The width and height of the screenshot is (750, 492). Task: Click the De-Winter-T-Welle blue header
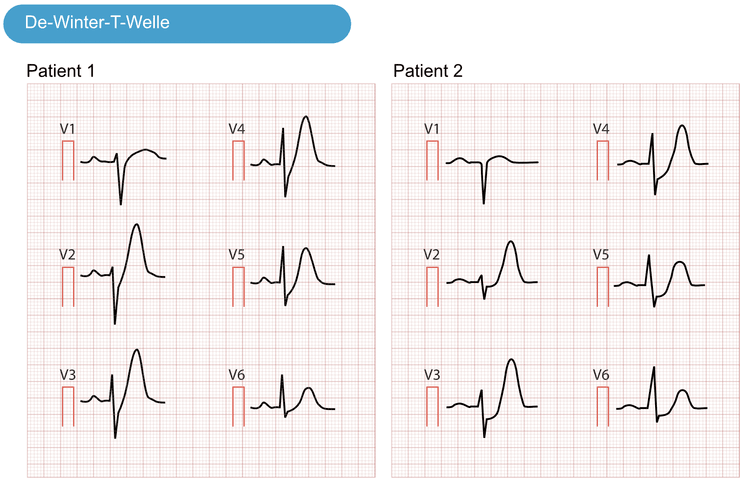[x=177, y=24]
